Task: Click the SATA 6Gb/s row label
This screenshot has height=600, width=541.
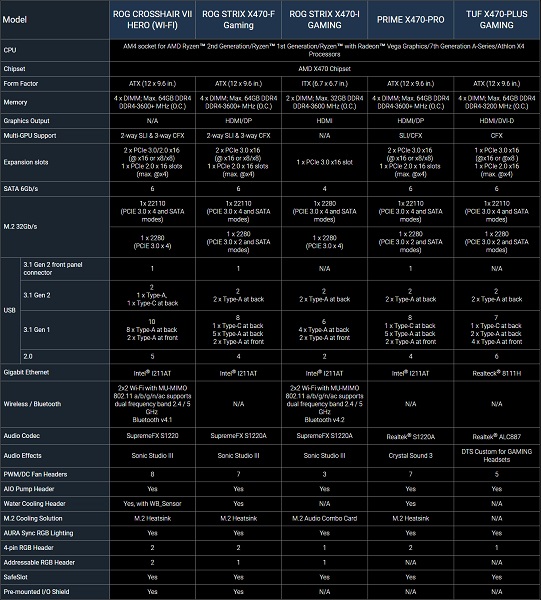Action: coord(55,189)
